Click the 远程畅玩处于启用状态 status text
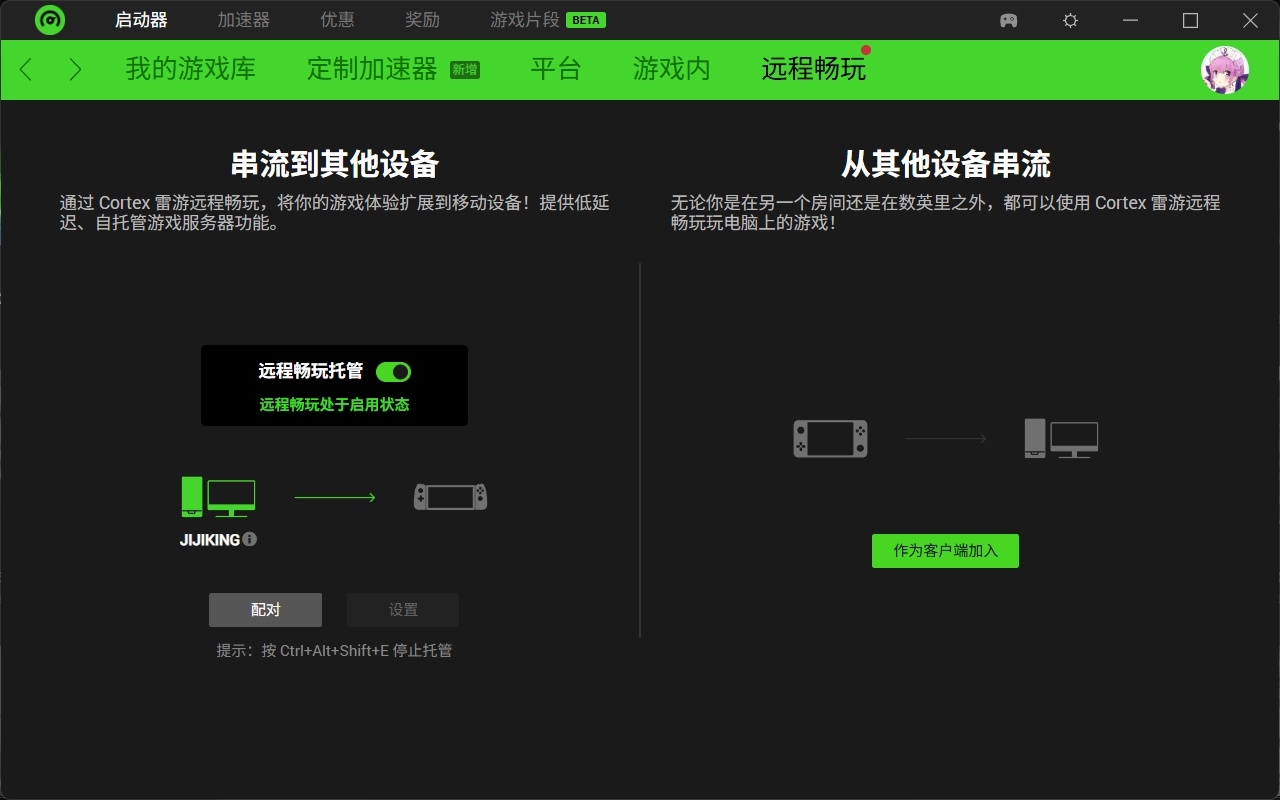The height and width of the screenshot is (800, 1280). pos(335,405)
